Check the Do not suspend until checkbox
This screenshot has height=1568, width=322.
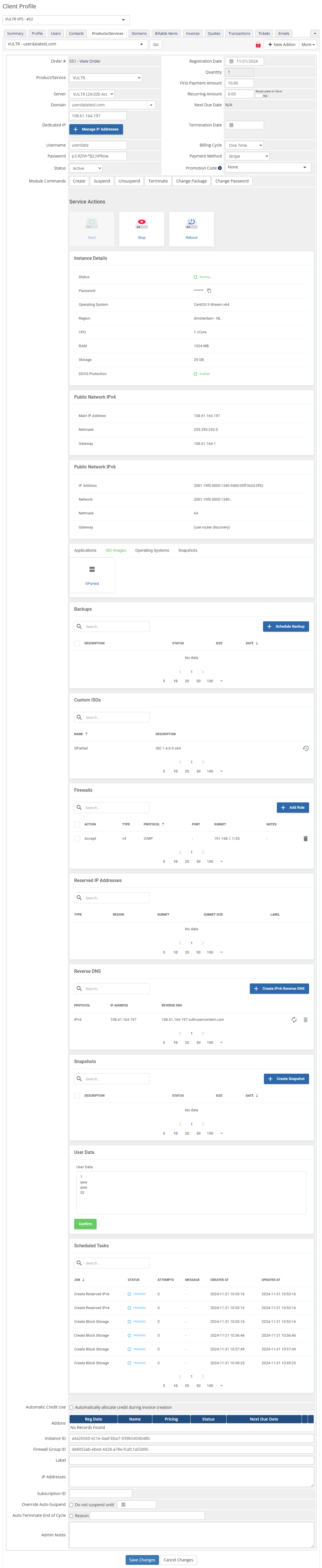point(71,1505)
